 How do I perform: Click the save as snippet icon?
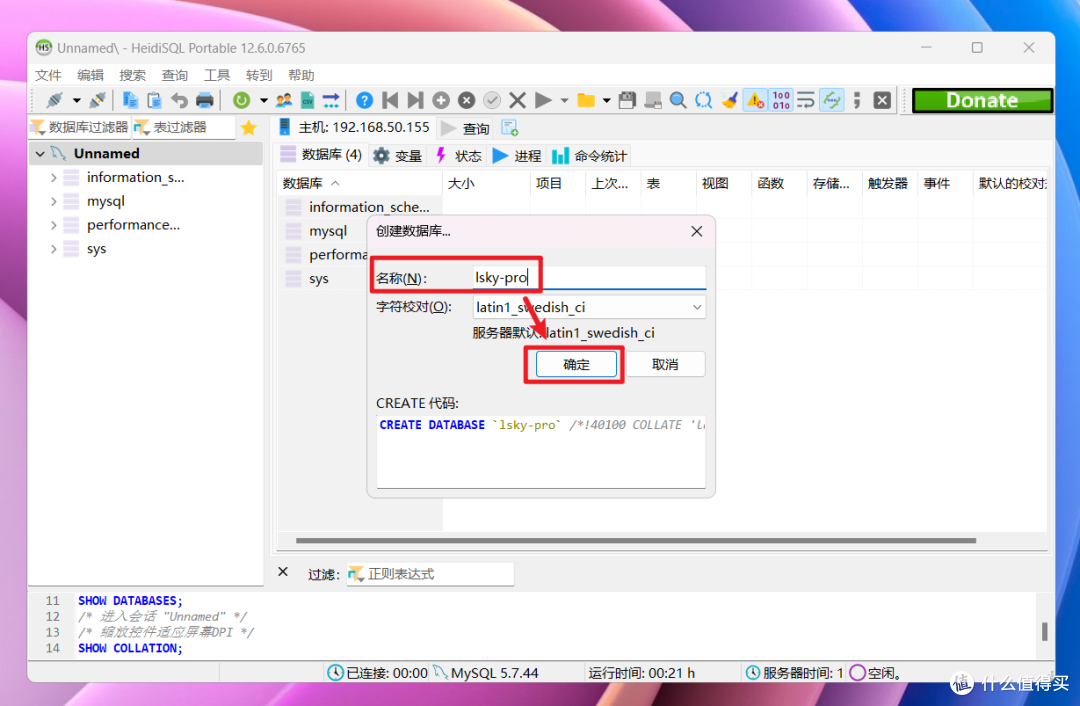(652, 101)
